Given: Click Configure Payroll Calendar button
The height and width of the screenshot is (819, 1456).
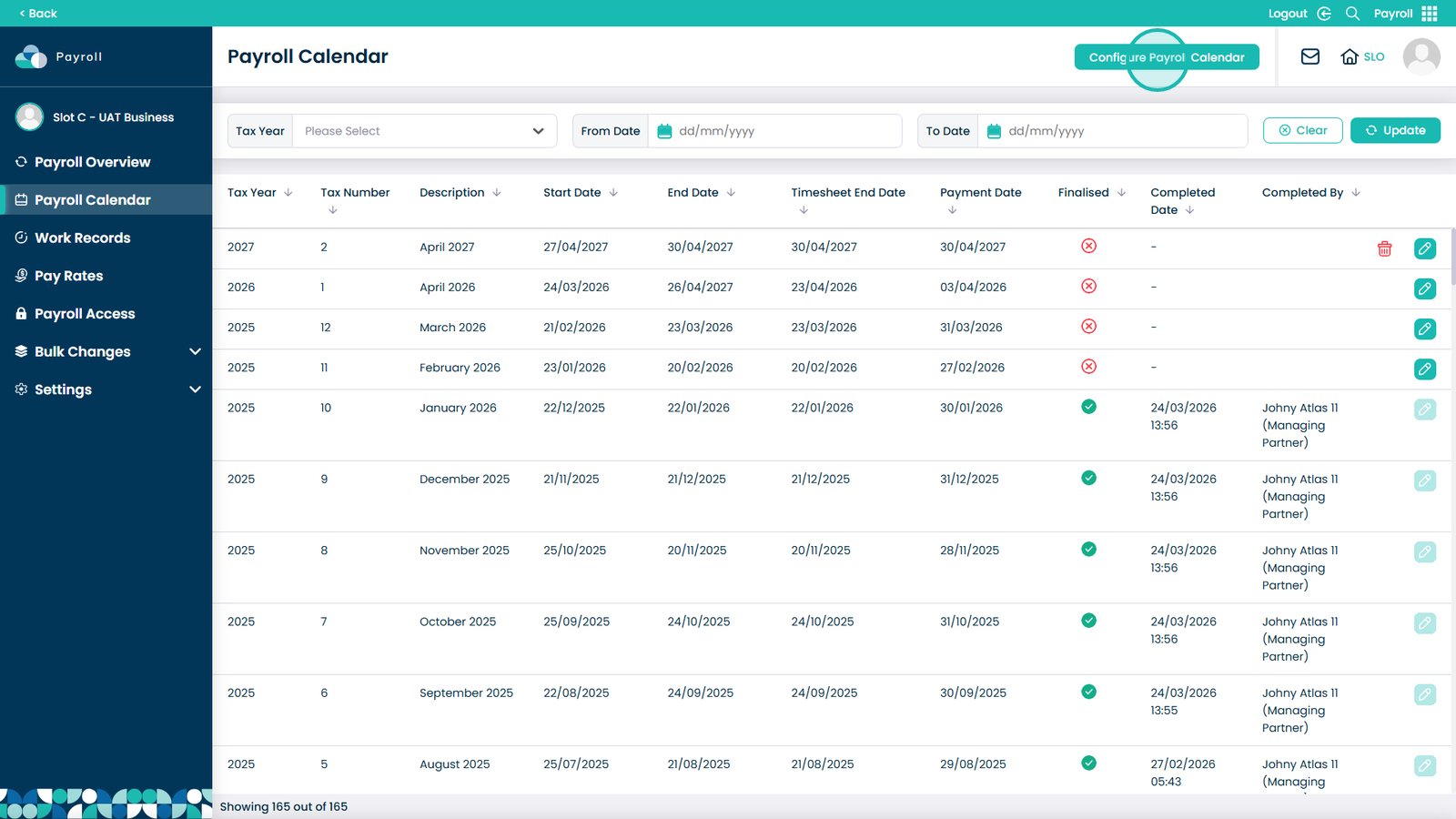Looking at the screenshot, I should [x=1167, y=57].
